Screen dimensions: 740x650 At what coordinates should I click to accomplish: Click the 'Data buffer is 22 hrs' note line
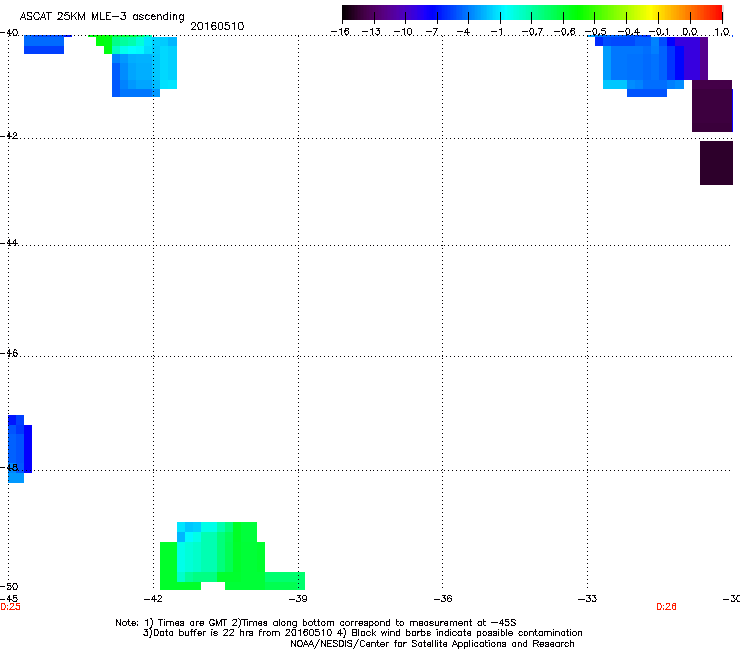point(362,633)
